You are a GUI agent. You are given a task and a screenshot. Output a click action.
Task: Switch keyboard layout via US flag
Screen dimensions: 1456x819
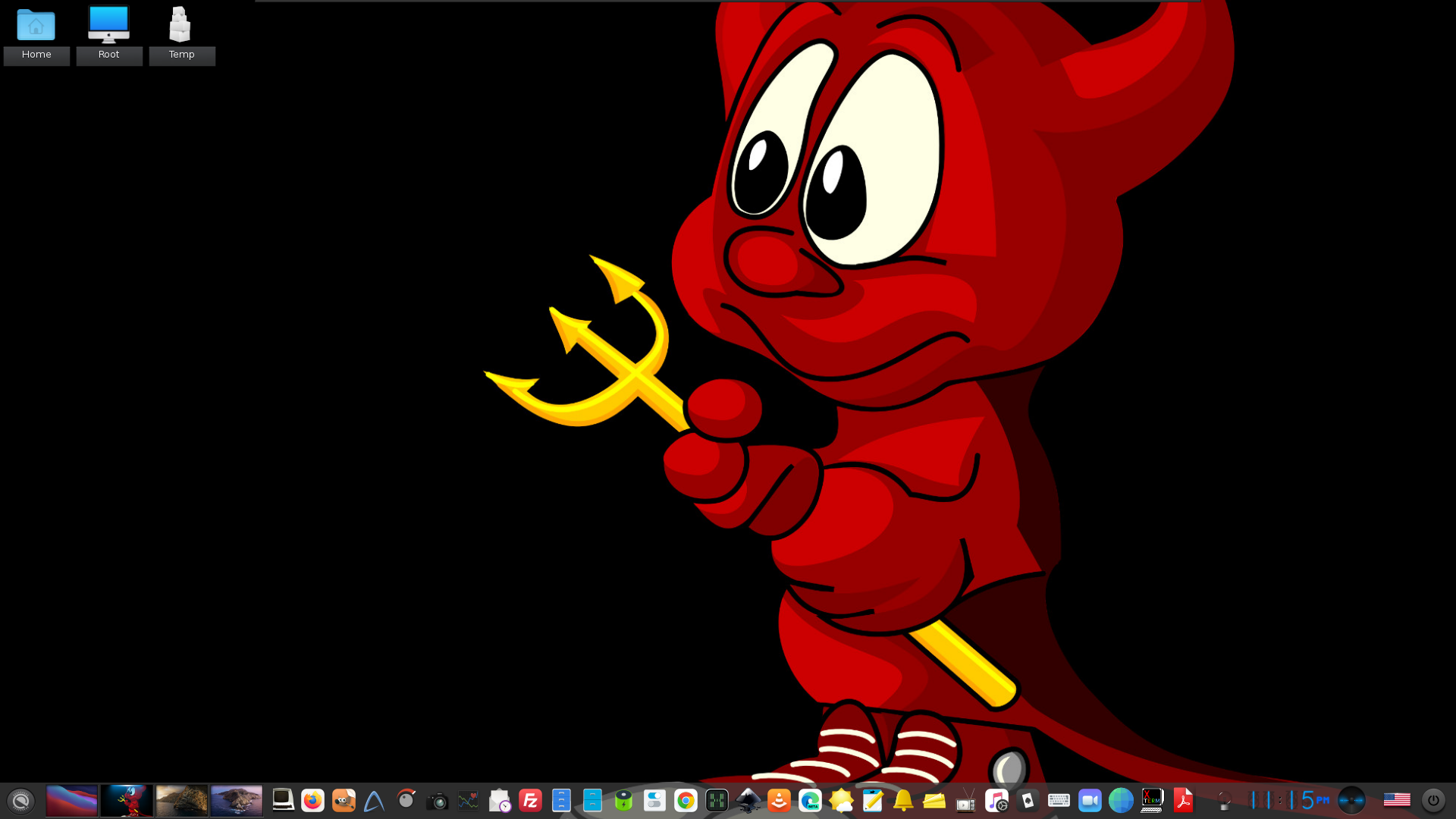tap(1396, 801)
